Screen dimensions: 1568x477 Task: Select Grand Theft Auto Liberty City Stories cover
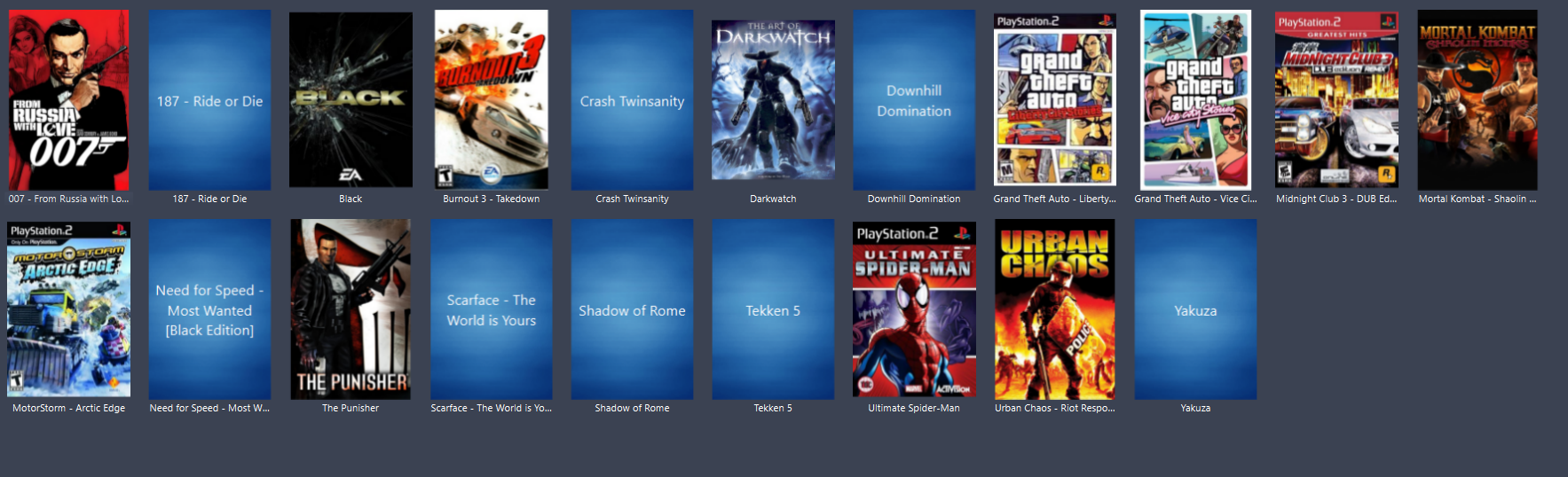(1055, 100)
